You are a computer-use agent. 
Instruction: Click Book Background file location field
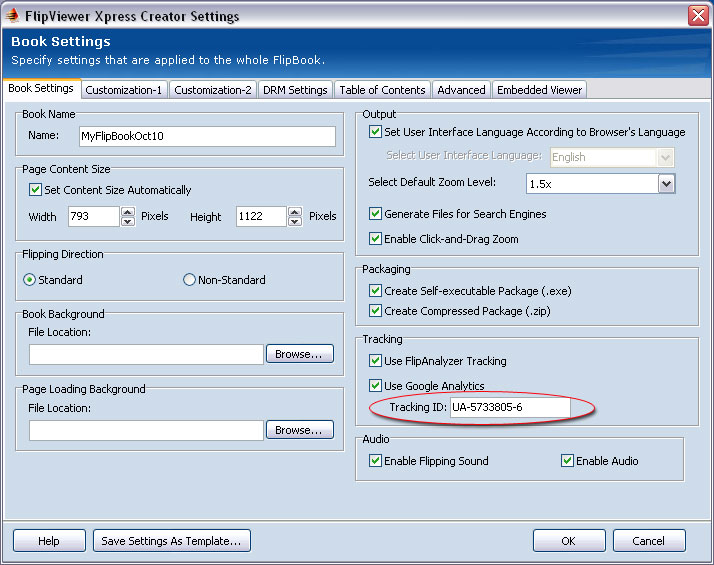pyautogui.click(x=146, y=354)
